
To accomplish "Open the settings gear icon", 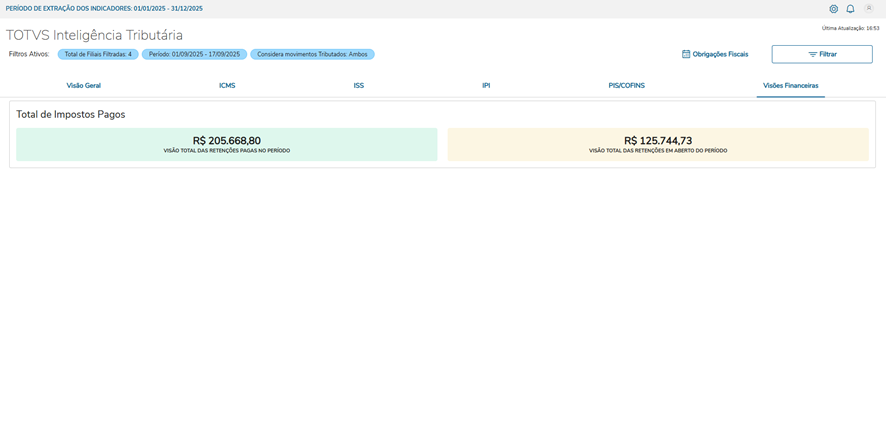I will (x=833, y=9).
